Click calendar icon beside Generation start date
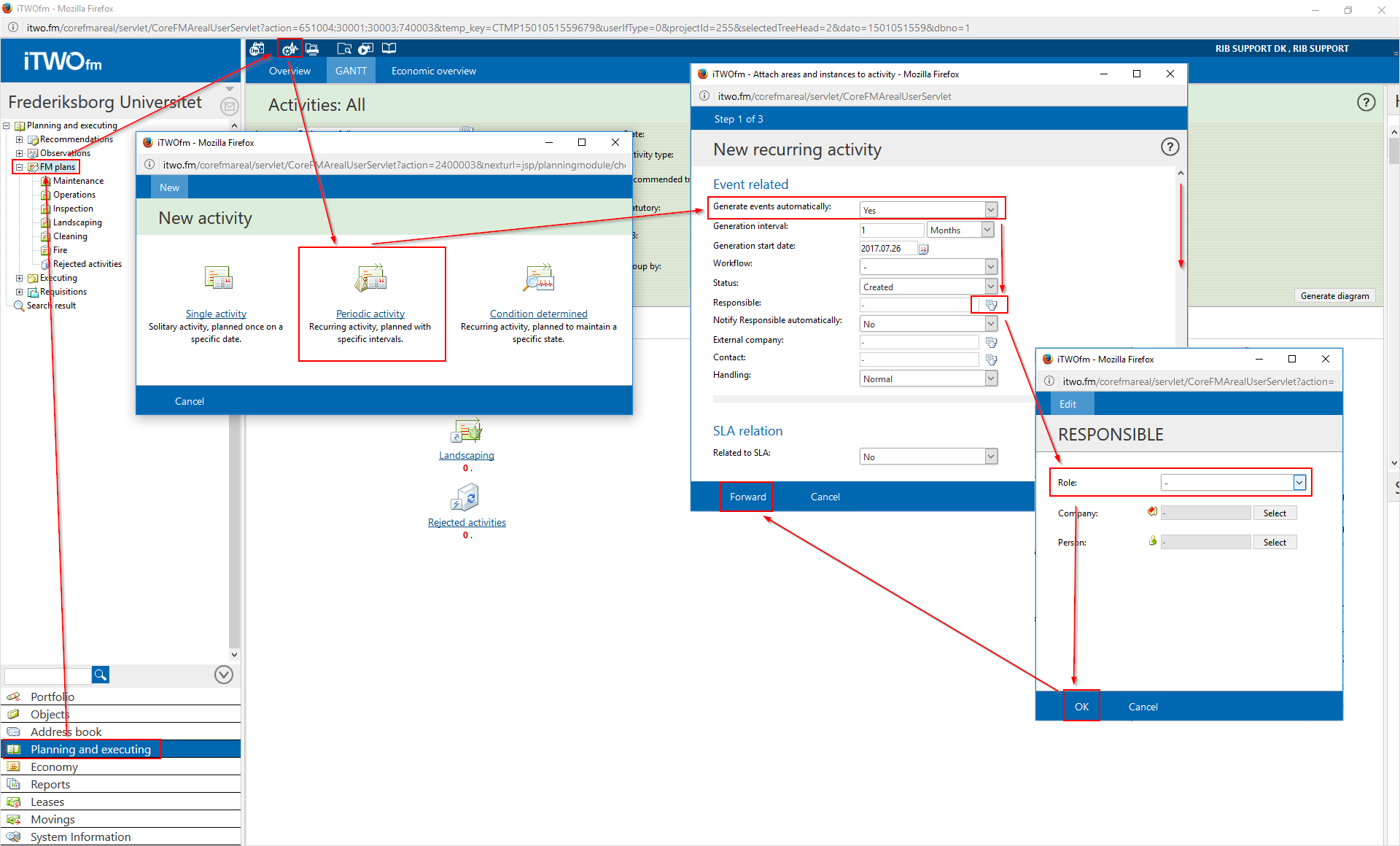The image size is (1400, 846). point(923,249)
